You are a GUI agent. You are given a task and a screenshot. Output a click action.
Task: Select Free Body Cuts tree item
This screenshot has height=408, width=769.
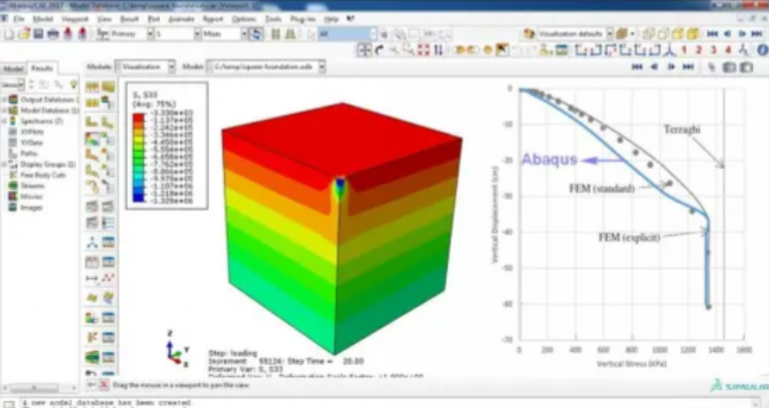[x=43, y=175]
